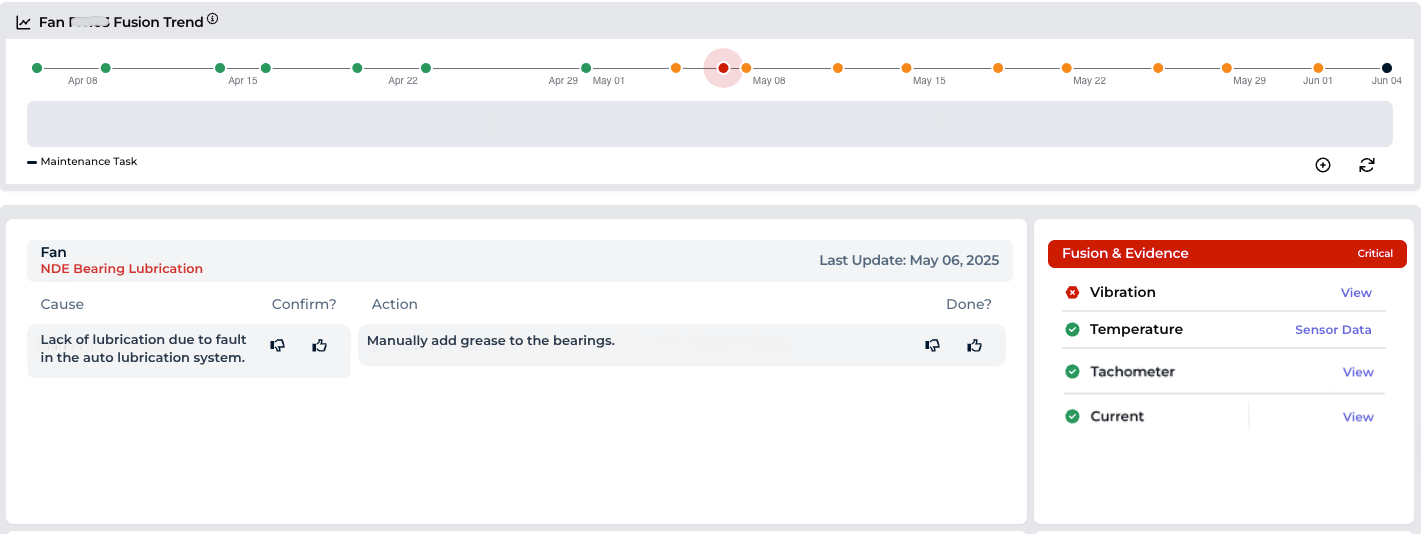Viewport: 1422px width, 534px height.
Task: Click Last Update: May 06, 2025 text
Action: [909, 261]
